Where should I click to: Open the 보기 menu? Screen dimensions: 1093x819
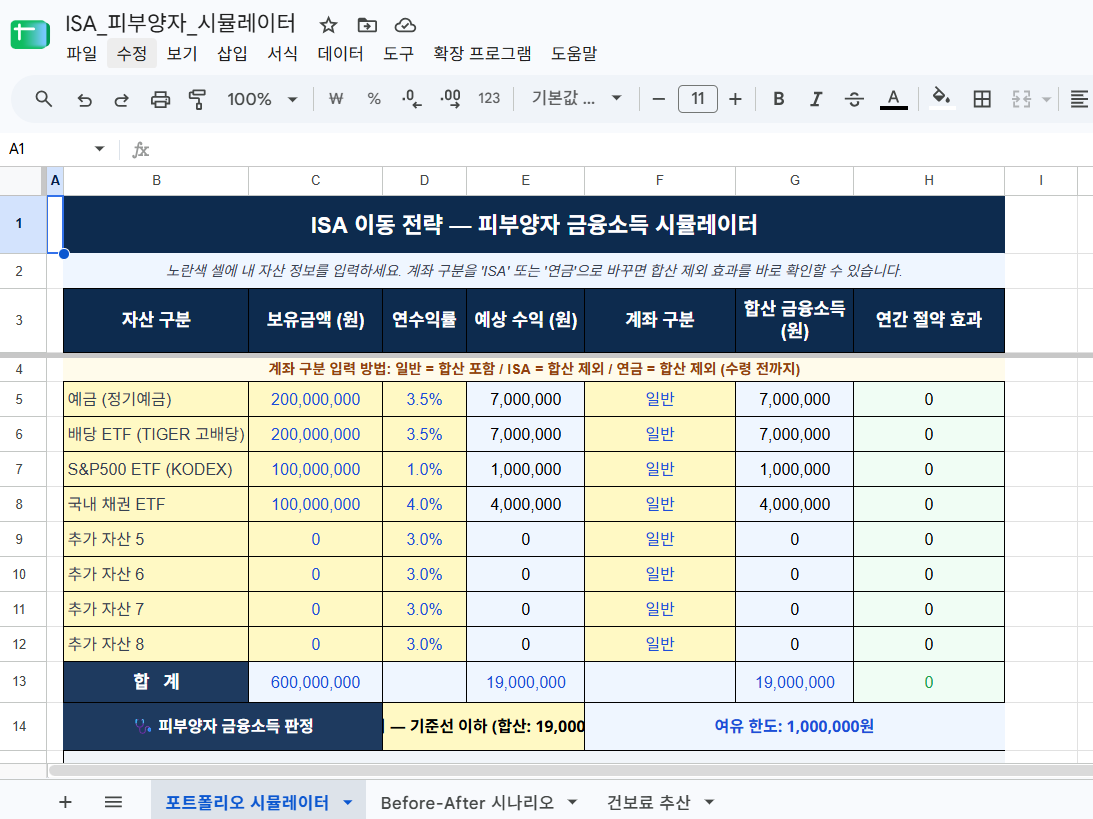182,54
